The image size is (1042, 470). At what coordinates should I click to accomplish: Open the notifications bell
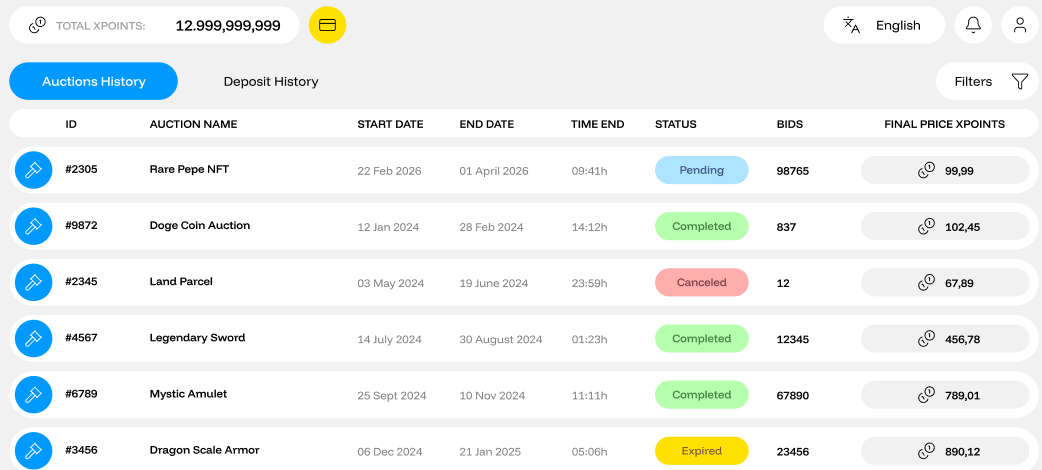973,25
